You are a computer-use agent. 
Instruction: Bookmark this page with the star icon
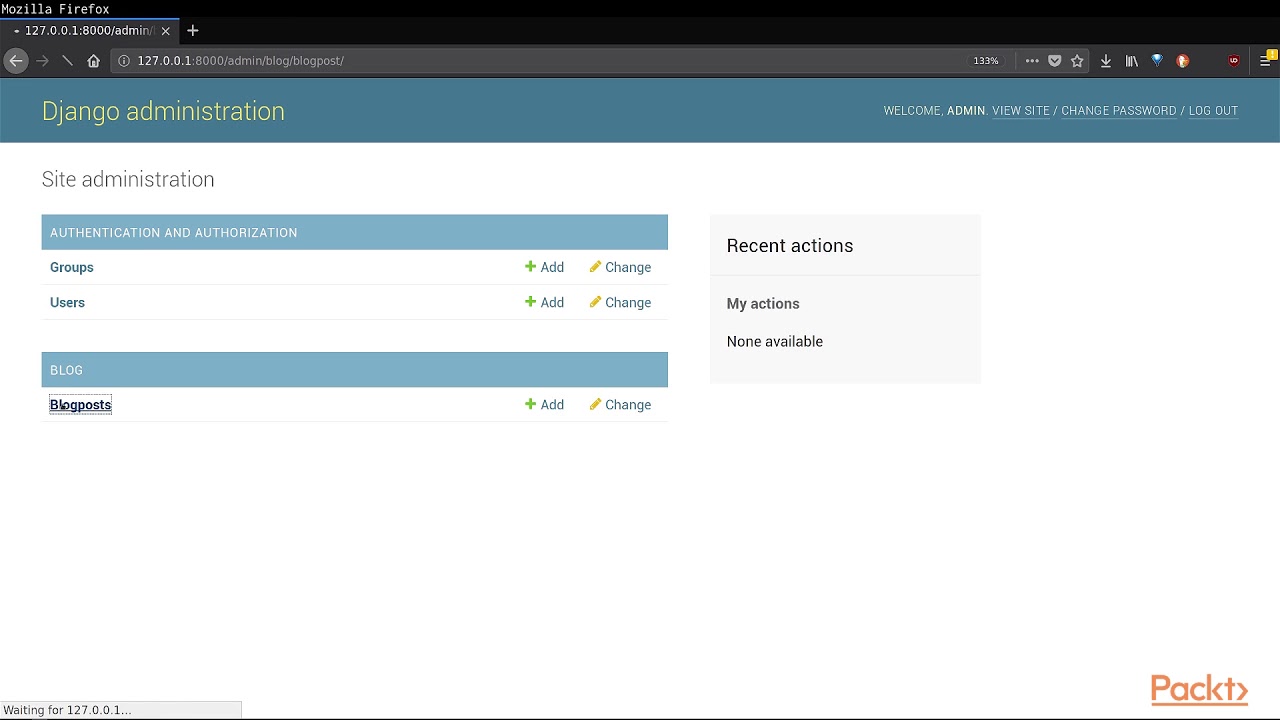coord(1077,61)
